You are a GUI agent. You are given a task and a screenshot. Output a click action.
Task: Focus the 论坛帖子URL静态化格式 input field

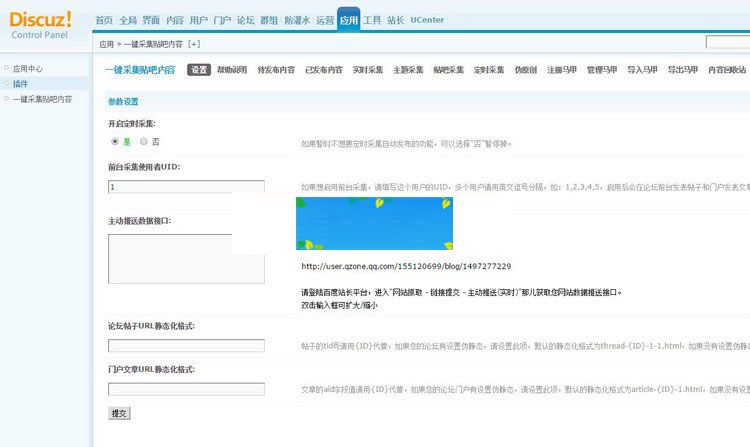tap(186, 346)
